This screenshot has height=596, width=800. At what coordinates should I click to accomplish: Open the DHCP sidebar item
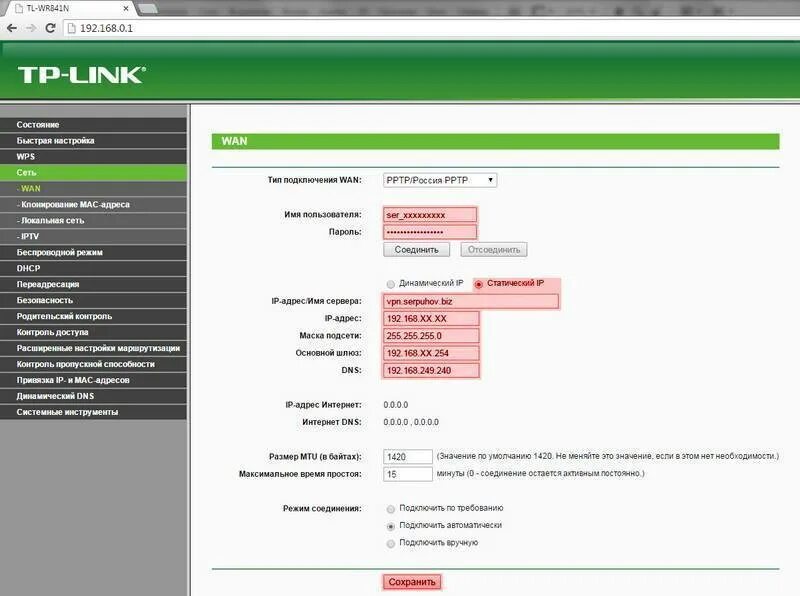click(x=93, y=268)
